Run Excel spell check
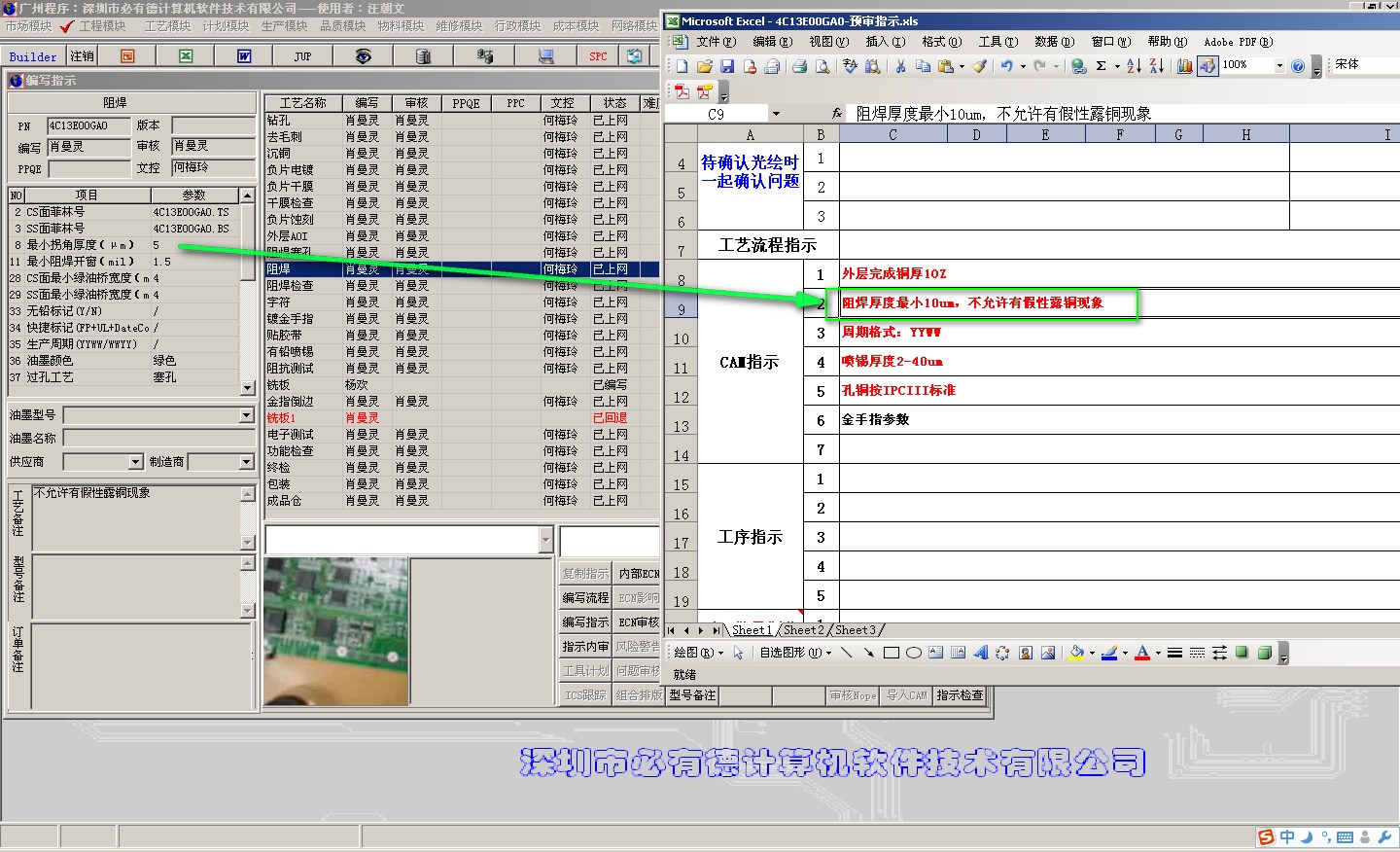1400x852 pixels. 850,66
